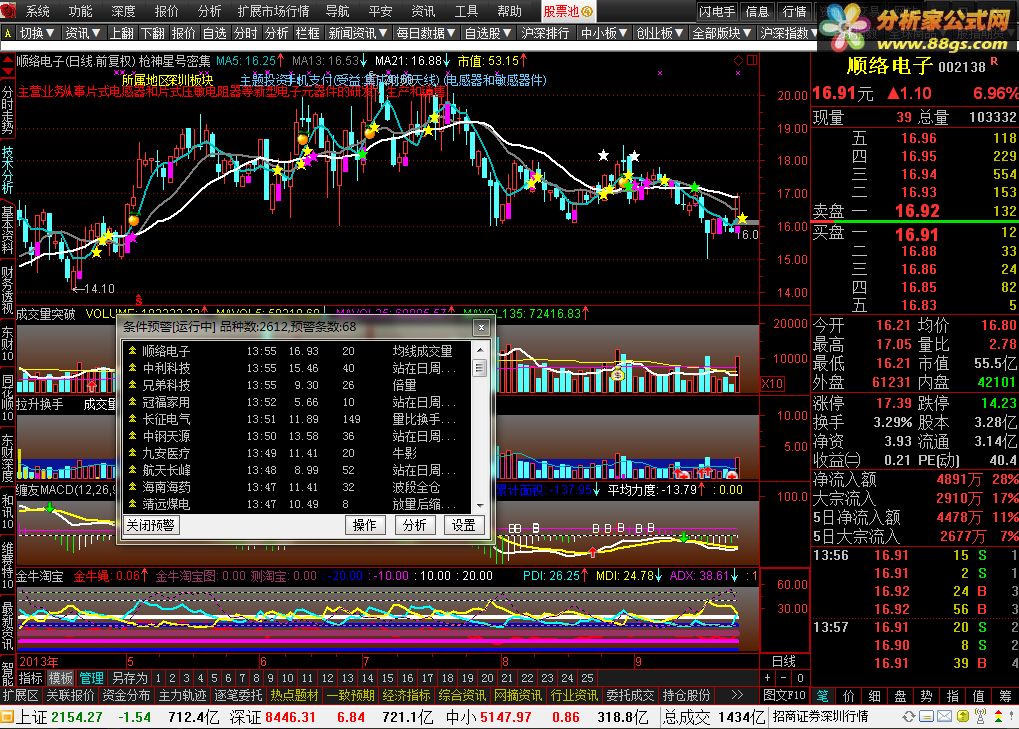Image resolution: width=1019 pixels, height=729 pixels.
Task: Click the red diamond icon above chart
Action: (x=738, y=60)
